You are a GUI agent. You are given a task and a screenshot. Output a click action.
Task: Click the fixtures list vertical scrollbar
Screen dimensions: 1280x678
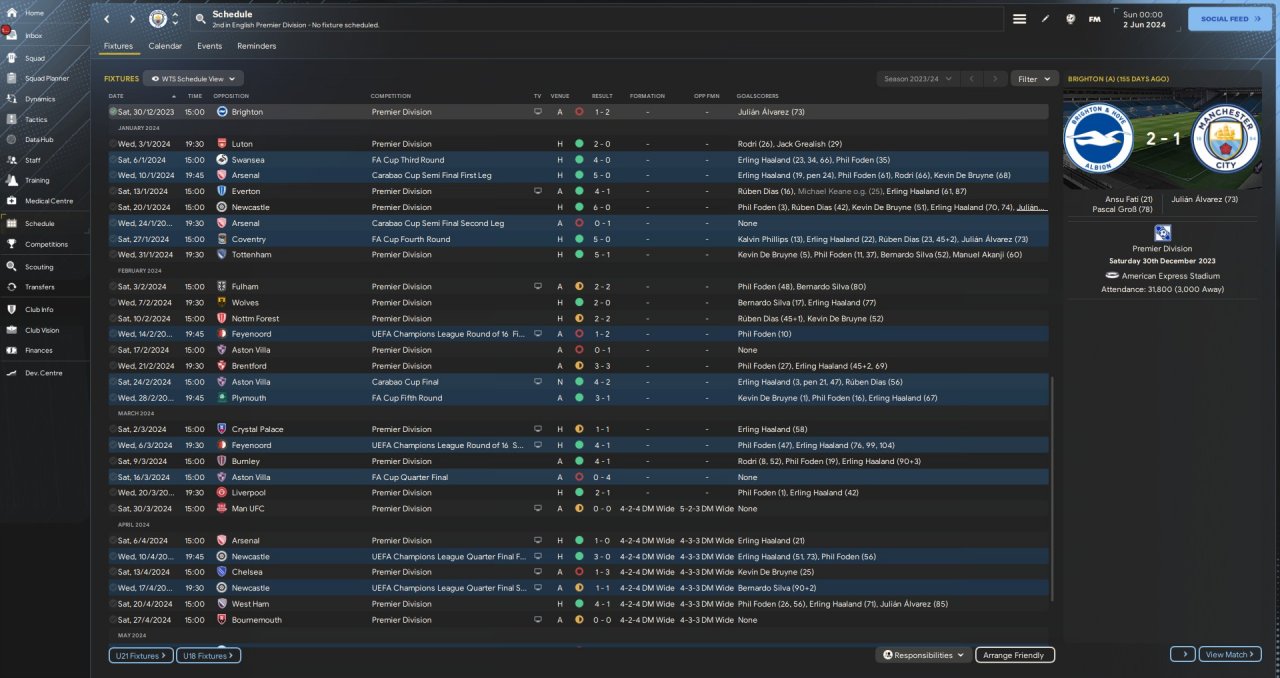pyautogui.click(x=1051, y=490)
